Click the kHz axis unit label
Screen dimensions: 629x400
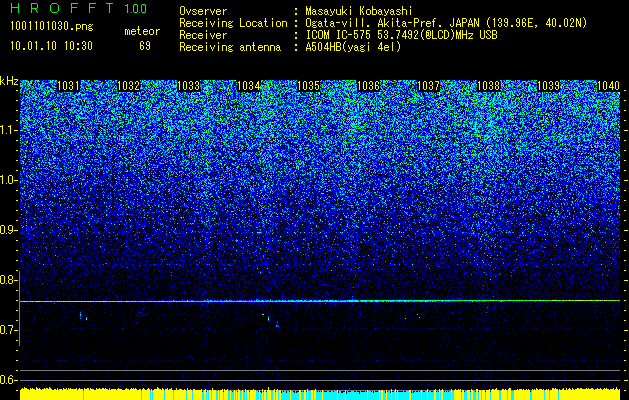(9, 82)
